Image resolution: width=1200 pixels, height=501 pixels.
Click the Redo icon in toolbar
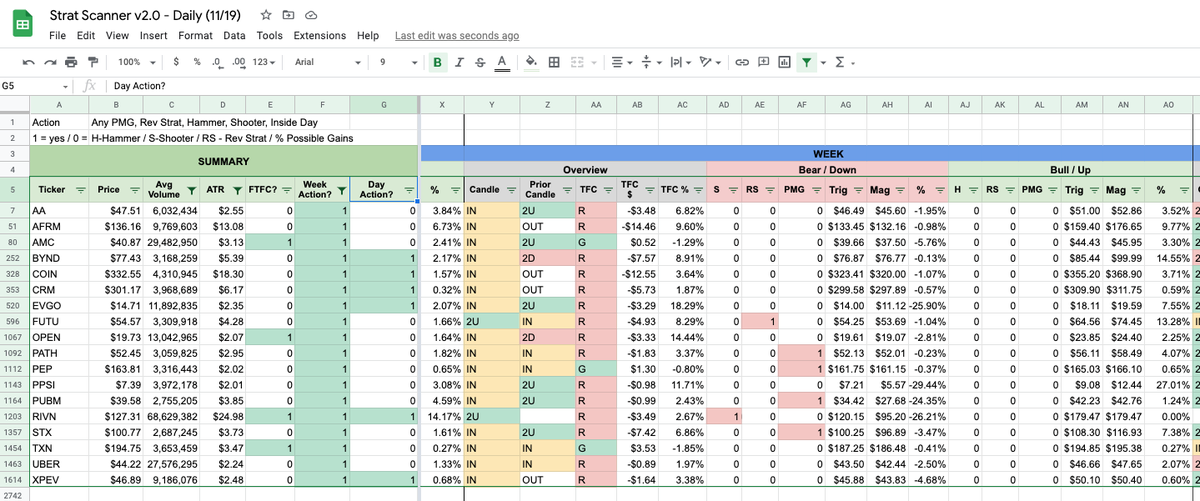[x=49, y=62]
